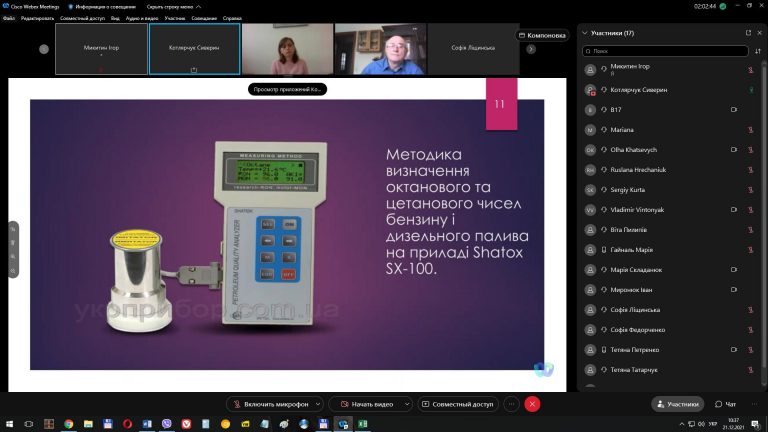Viewport: 768px width, 432px height.
Task: Select Софія Ляшинська video tile
Action: point(473,49)
